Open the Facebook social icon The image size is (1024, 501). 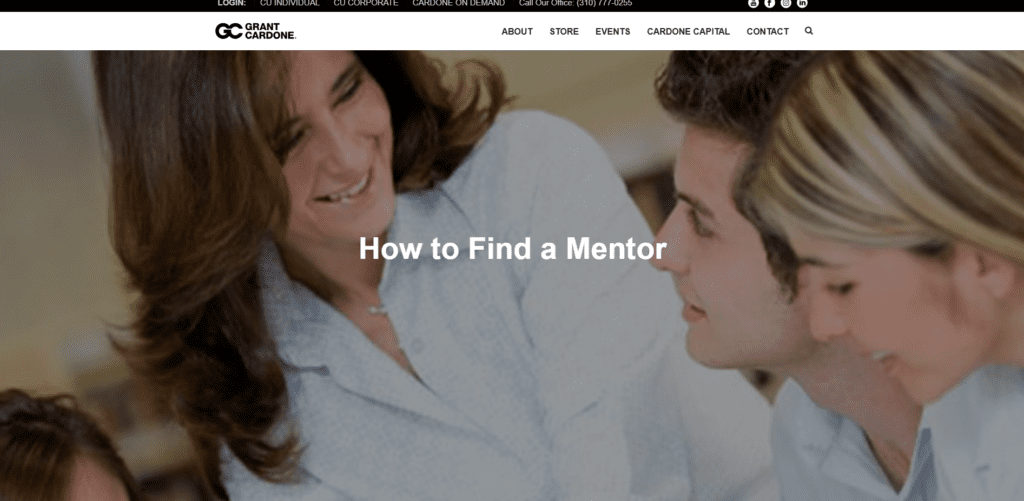point(769,3)
